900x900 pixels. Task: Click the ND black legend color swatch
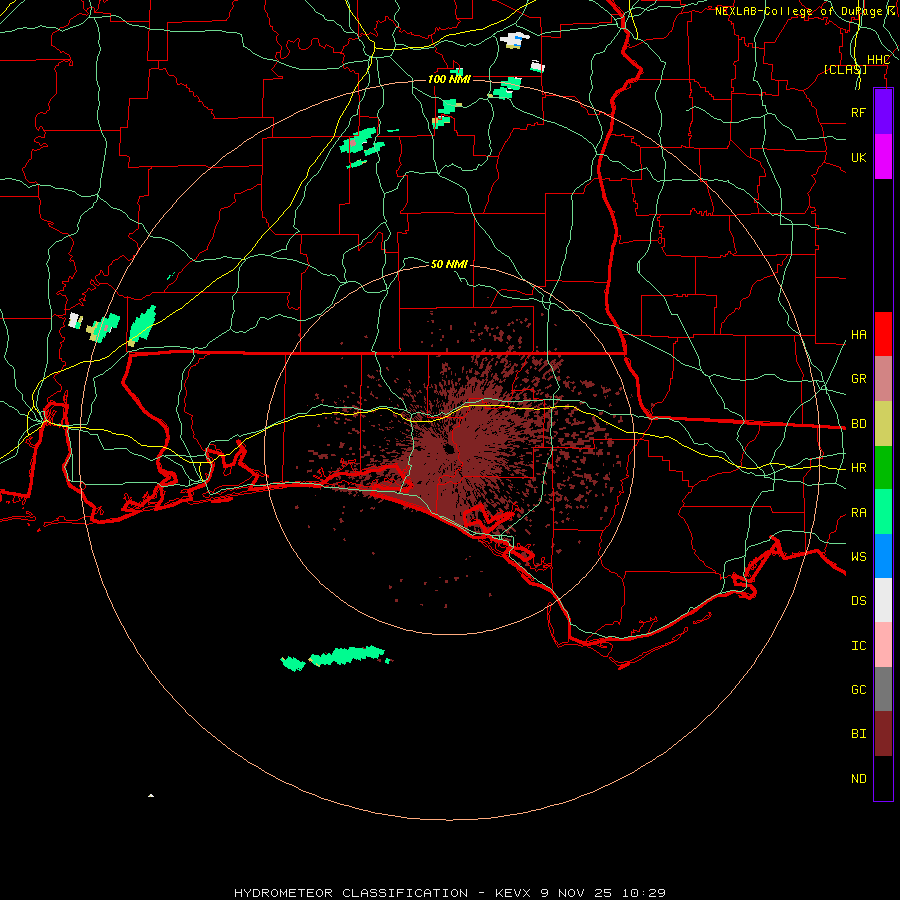click(883, 778)
